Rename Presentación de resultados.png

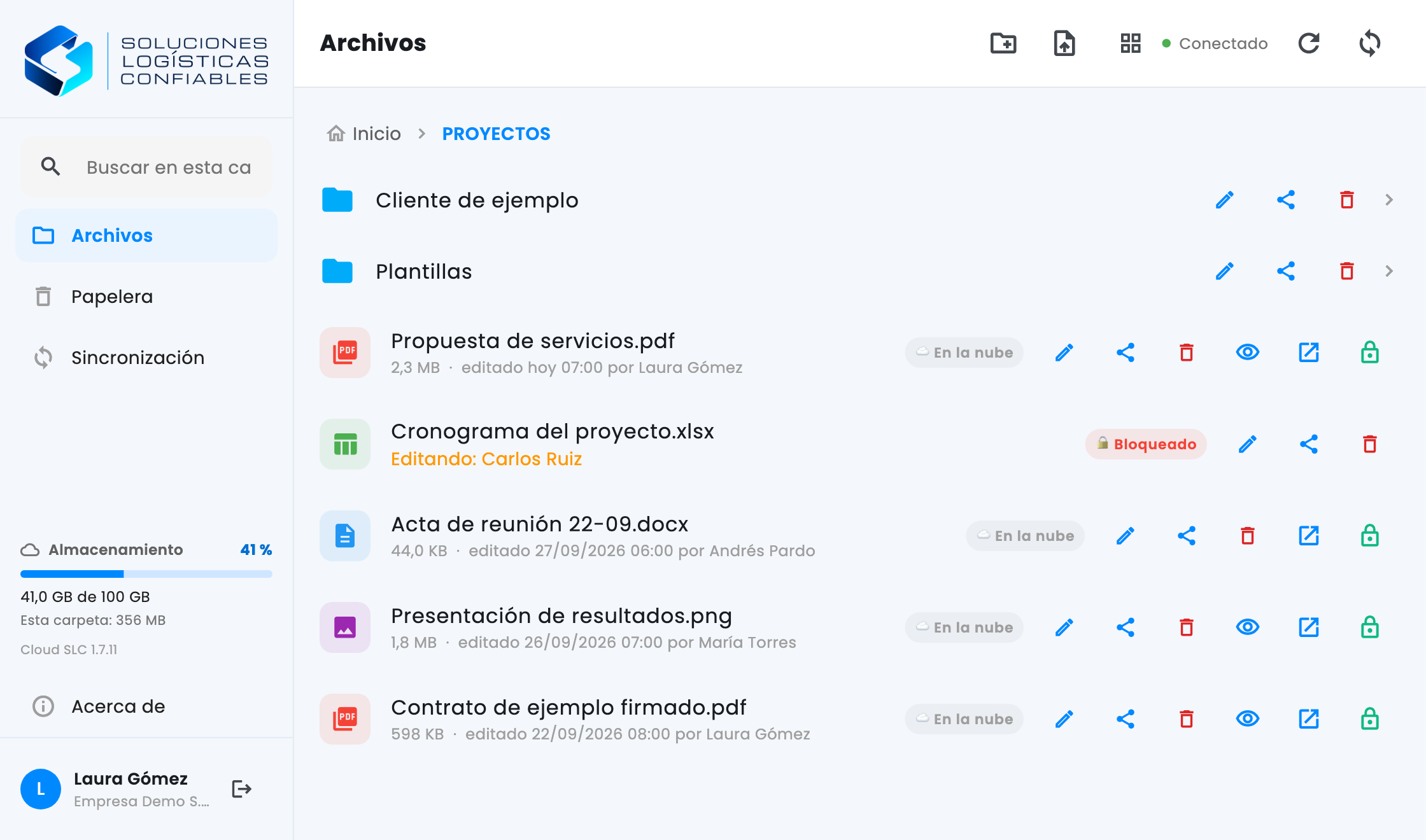pos(1064,627)
